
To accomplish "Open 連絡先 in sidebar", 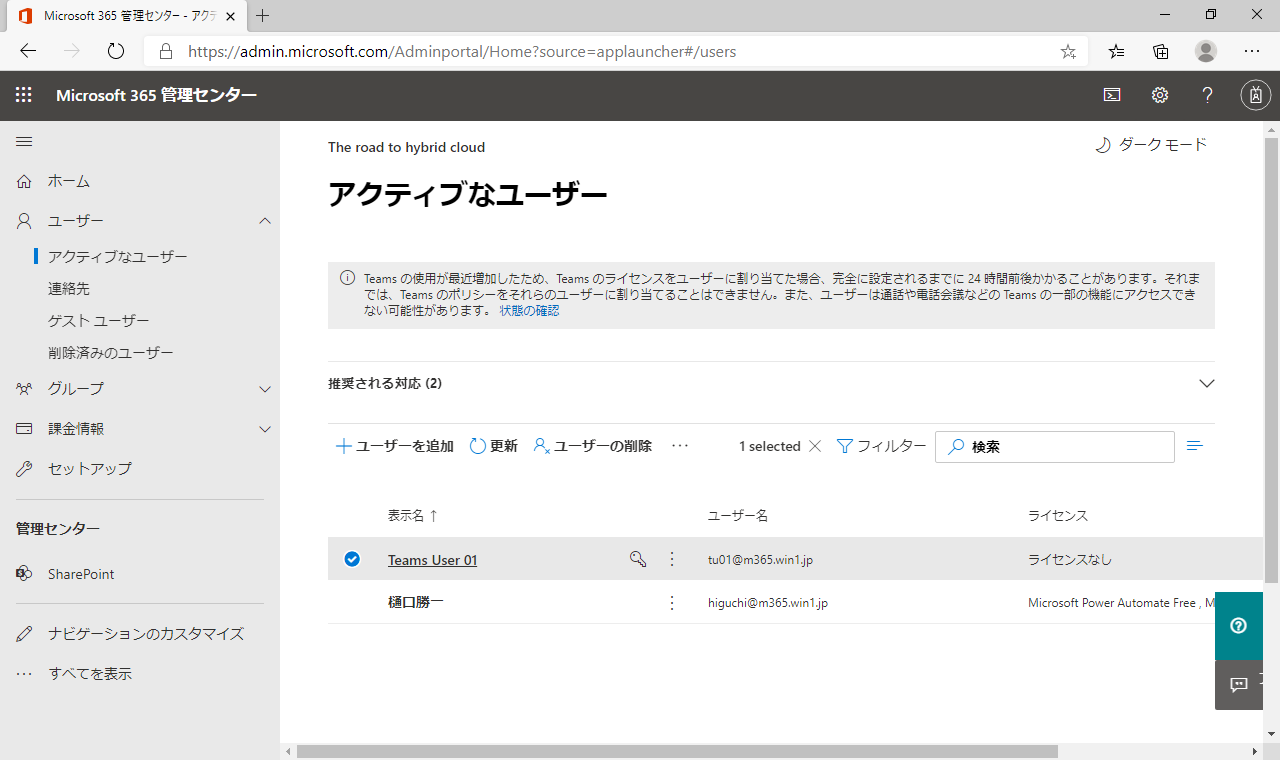I will point(69,289).
